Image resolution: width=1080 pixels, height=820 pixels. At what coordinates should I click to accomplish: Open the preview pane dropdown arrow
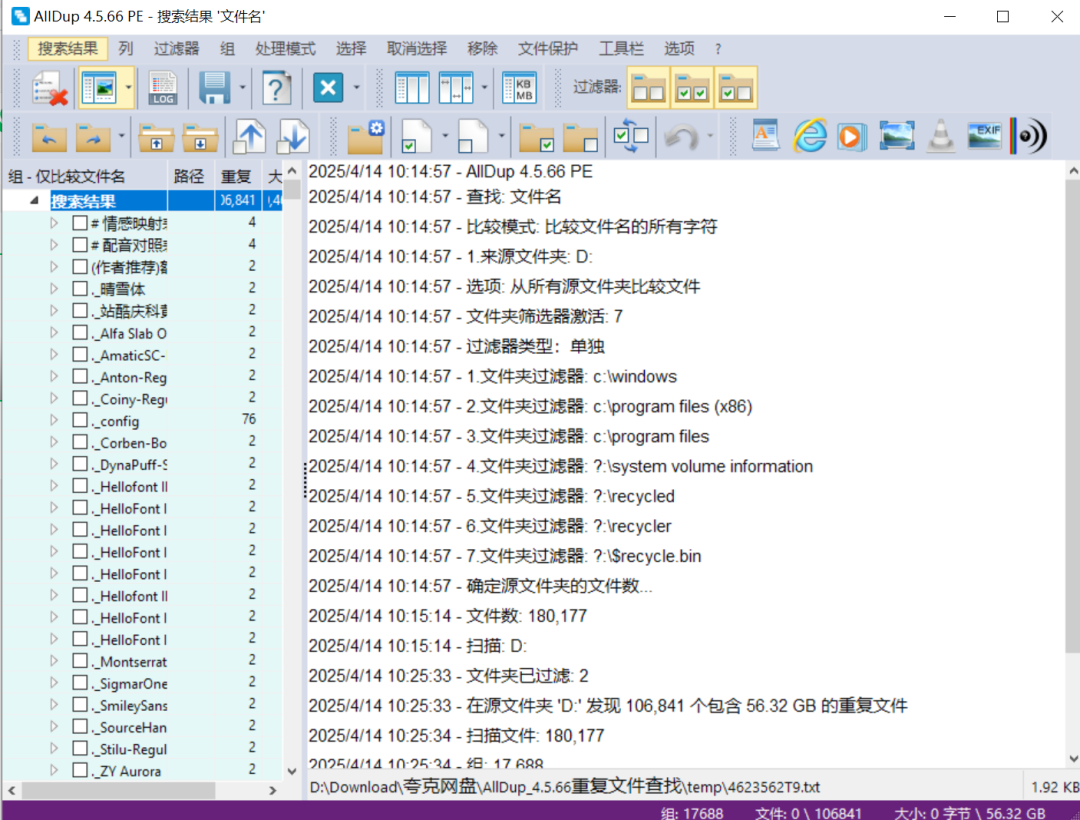[x=128, y=88]
